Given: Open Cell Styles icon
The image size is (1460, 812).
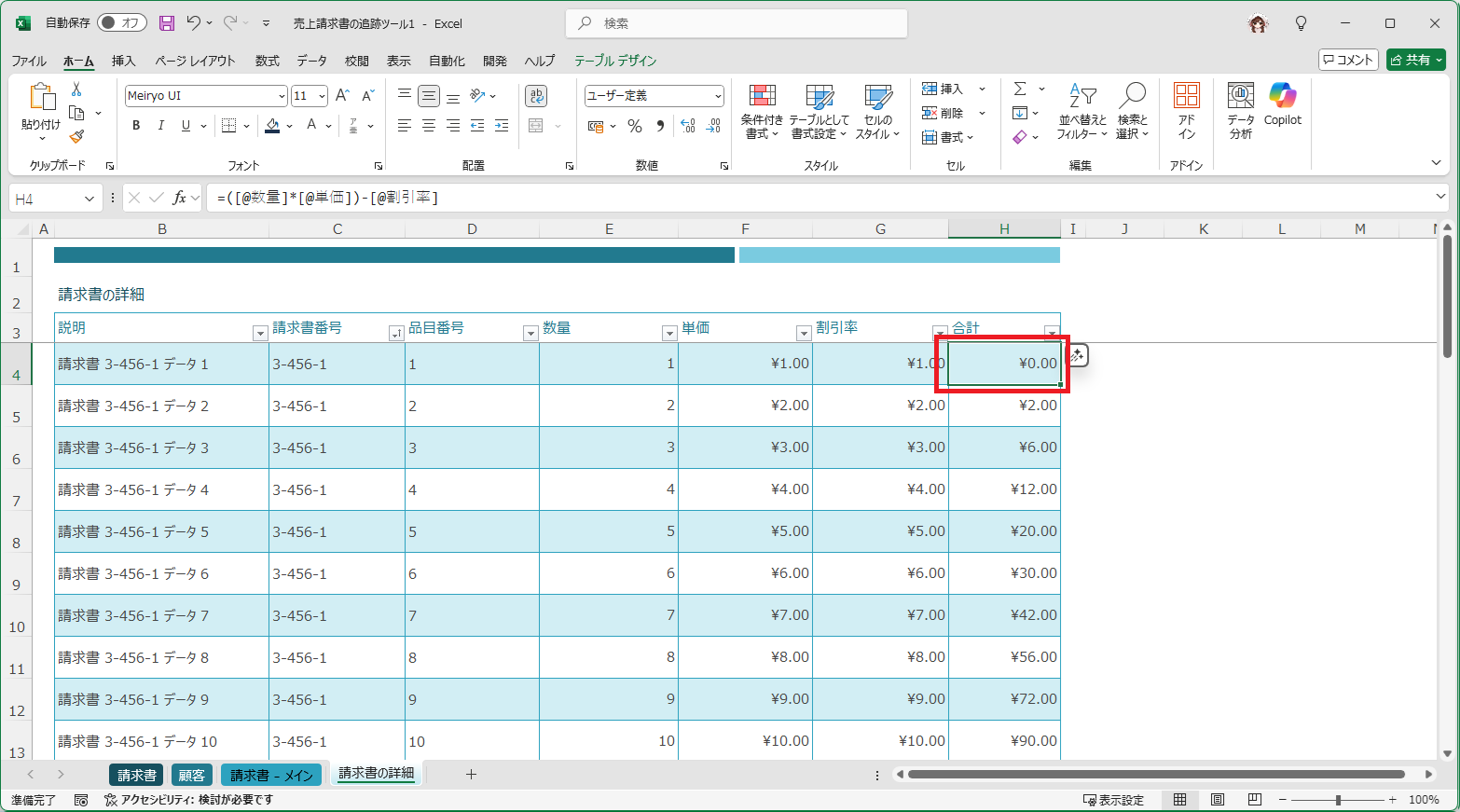Looking at the screenshot, I should coord(878,97).
